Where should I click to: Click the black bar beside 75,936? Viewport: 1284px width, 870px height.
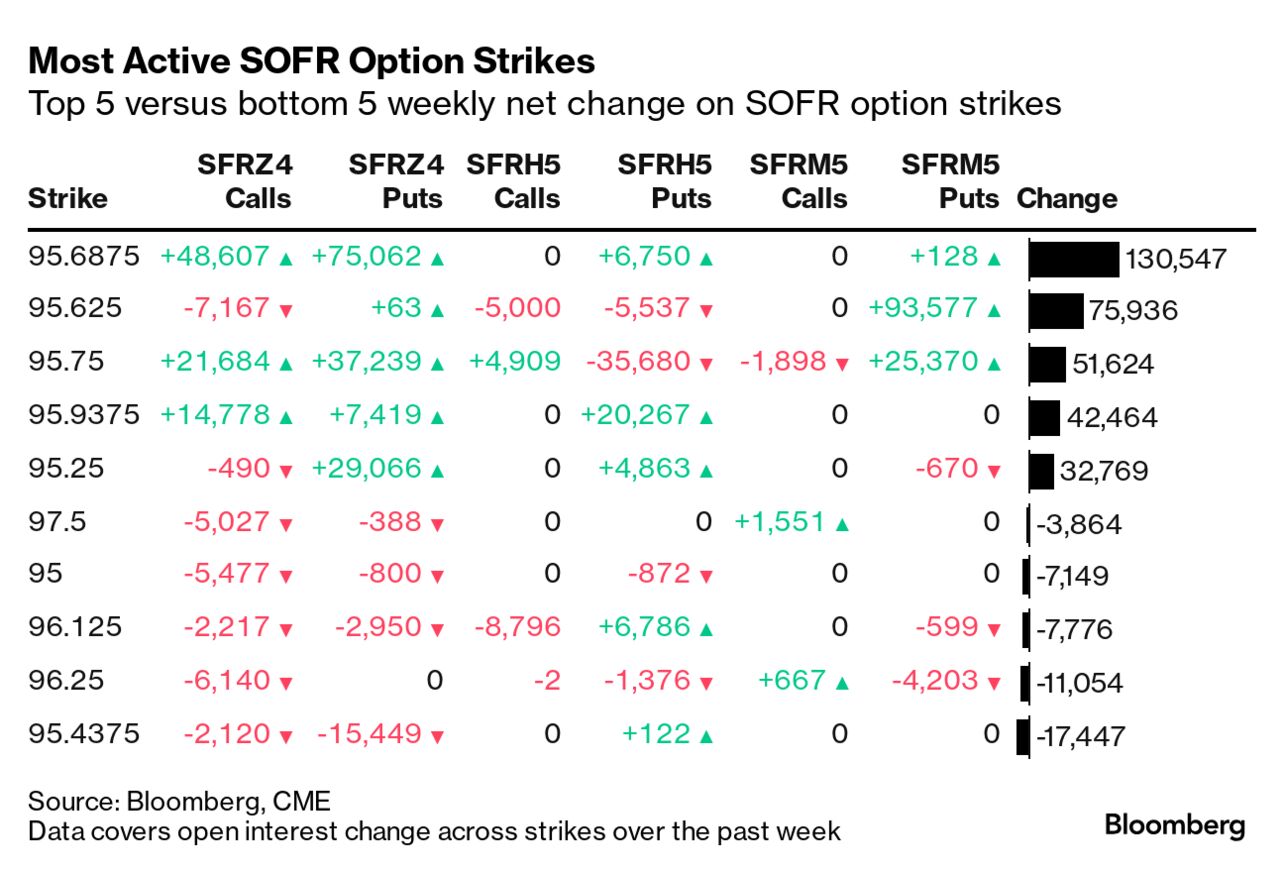tap(1056, 311)
